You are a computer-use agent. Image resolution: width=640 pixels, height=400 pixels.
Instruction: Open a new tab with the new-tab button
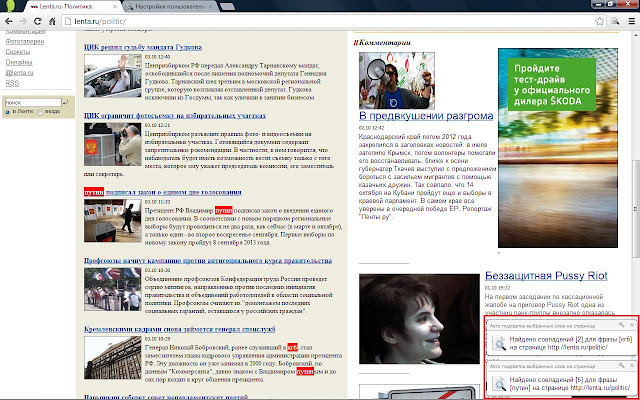coord(227,7)
